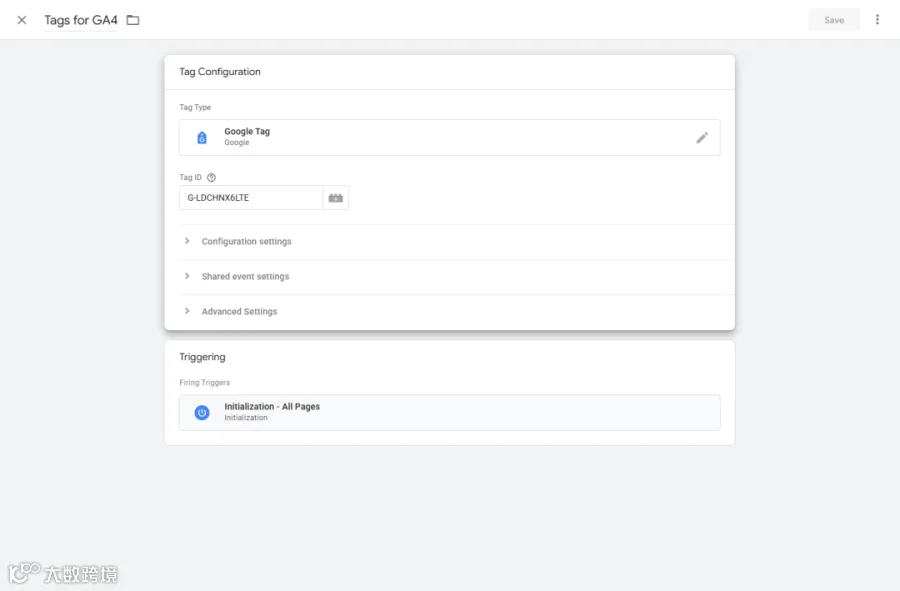The image size is (900, 591).
Task: Click the Triggering section header
Action: click(202, 357)
